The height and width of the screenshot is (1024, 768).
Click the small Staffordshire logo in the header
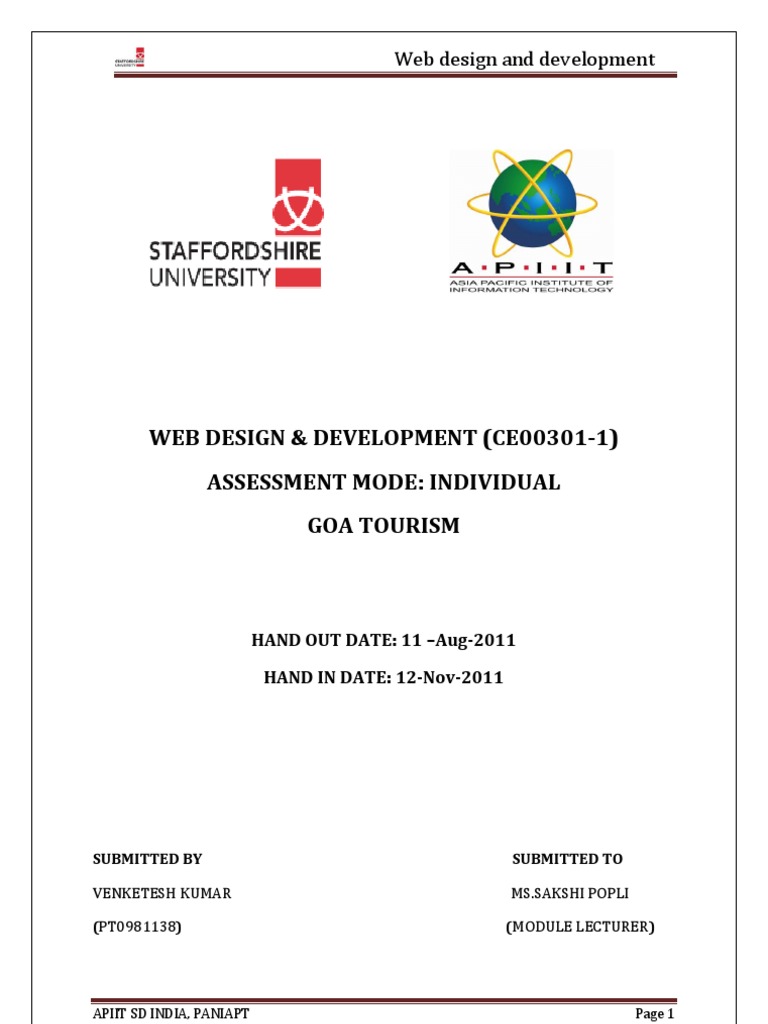click(130, 57)
